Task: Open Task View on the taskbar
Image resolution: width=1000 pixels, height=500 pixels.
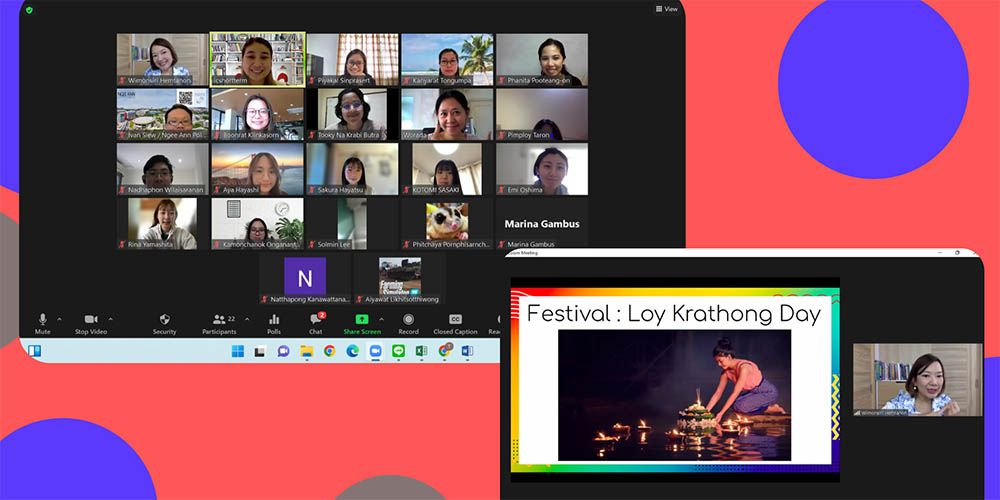Action: tap(260, 351)
